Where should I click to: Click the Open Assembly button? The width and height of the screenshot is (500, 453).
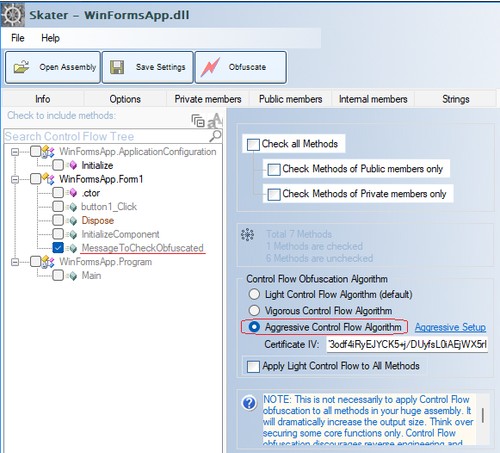pyautogui.click(x=53, y=67)
